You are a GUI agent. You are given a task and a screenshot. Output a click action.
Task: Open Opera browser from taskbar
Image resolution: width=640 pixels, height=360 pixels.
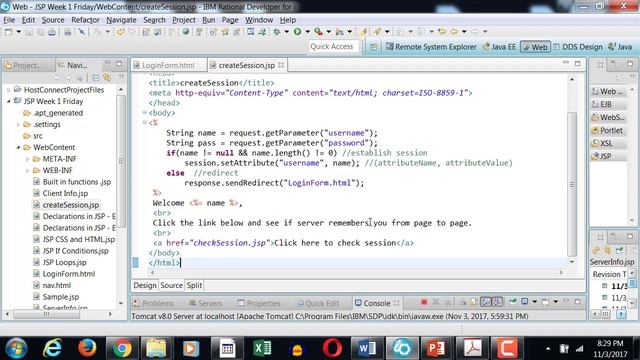coord(332,348)
